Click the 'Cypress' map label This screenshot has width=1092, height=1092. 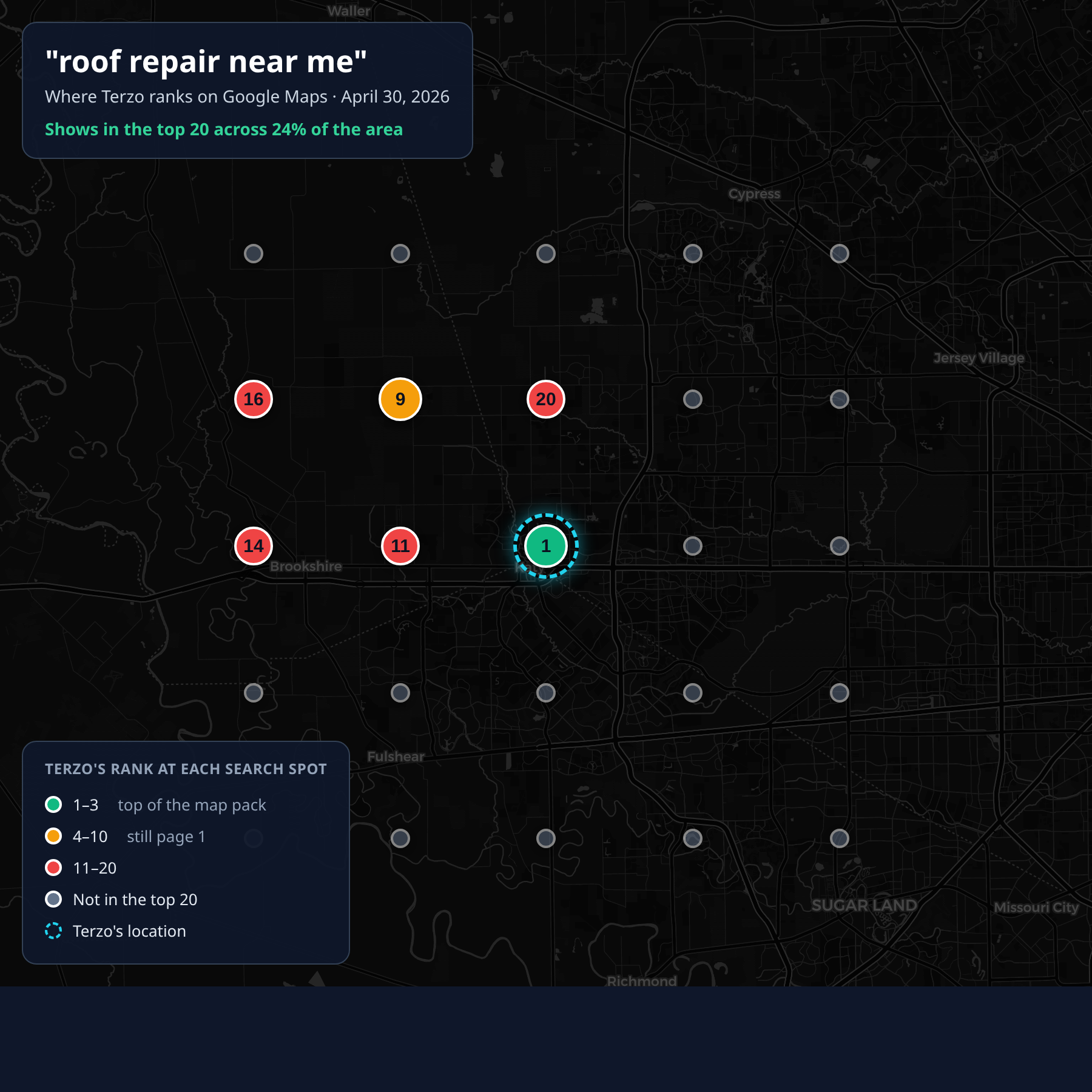[x=755, y=194]
